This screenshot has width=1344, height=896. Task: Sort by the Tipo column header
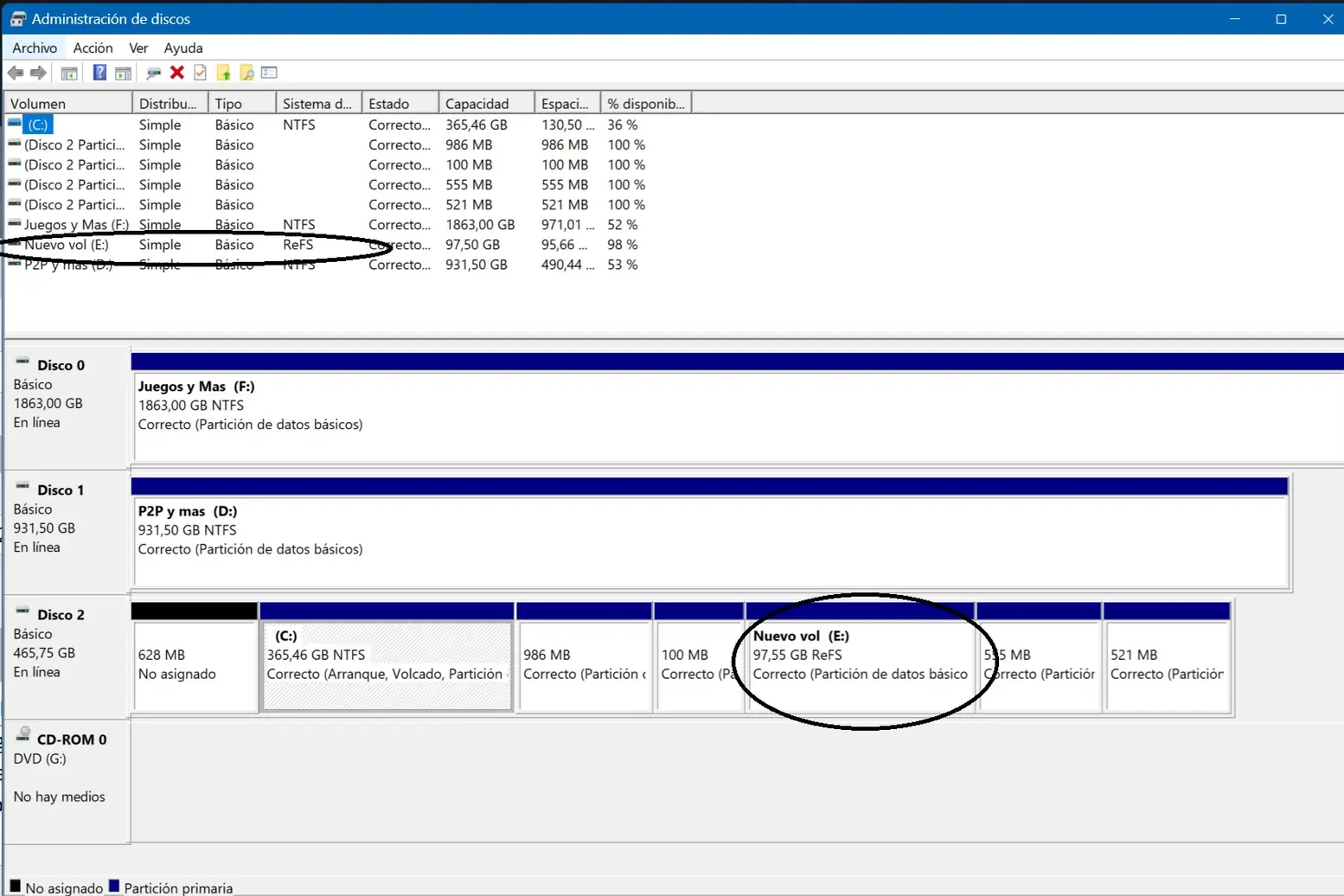(242, 104)
